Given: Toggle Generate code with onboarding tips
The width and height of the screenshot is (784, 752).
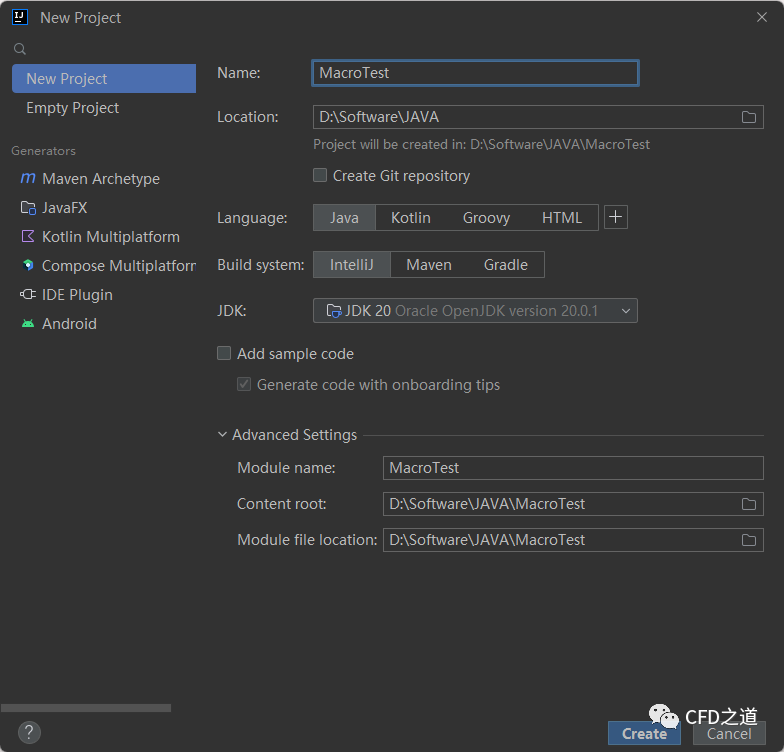Looking at the screenshot, I should 244,385.
